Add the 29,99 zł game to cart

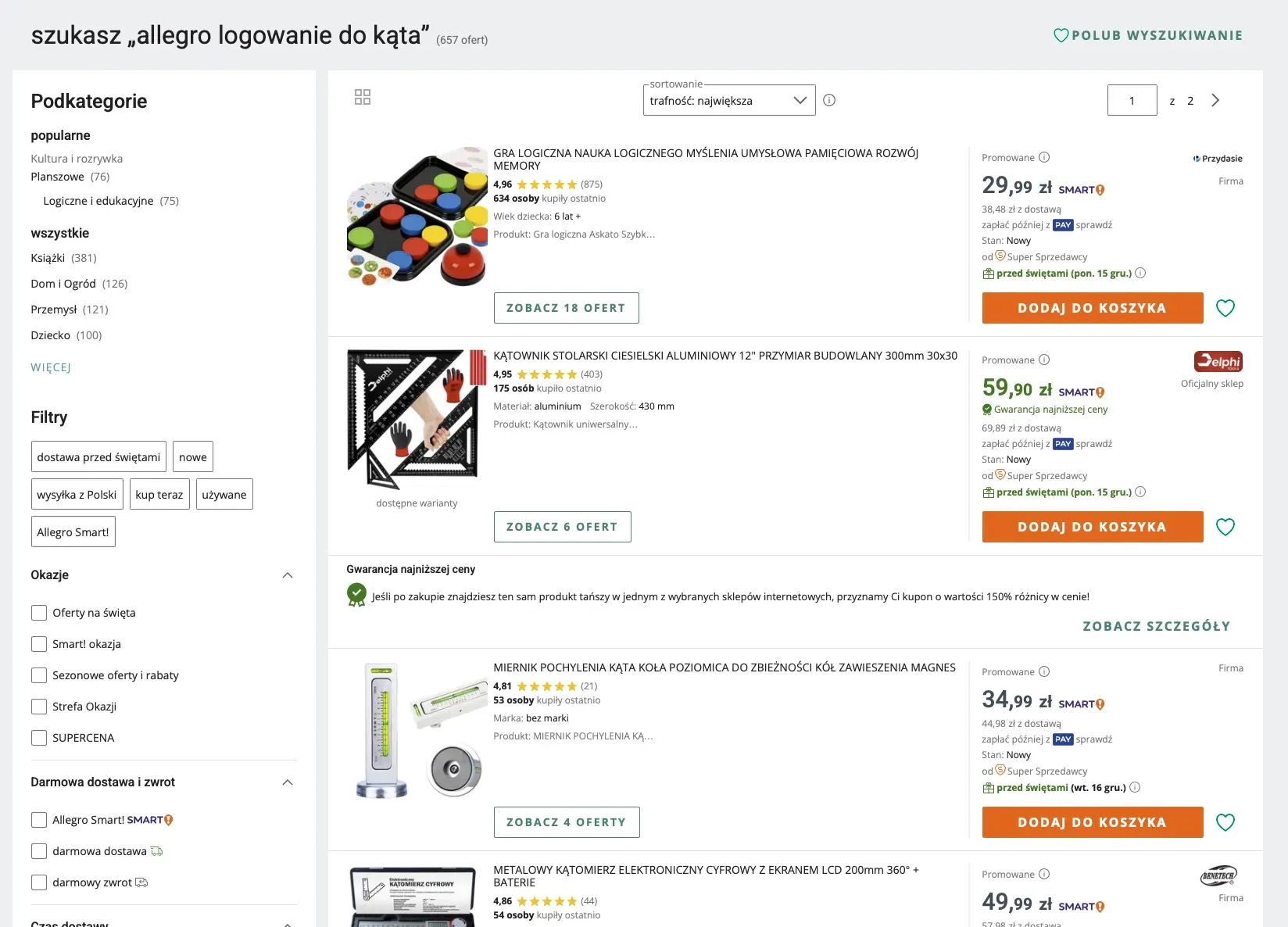(1092, 308)
